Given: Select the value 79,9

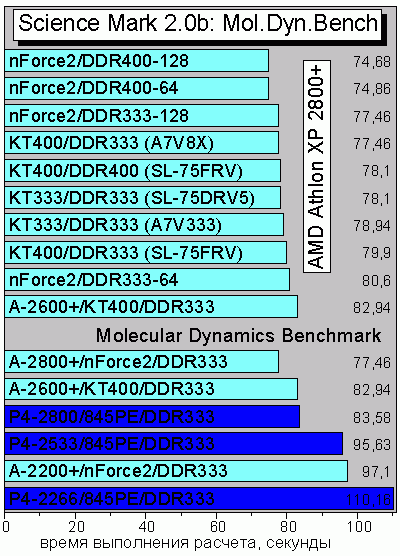Looking at the screenshot, I should pos(376,253).
